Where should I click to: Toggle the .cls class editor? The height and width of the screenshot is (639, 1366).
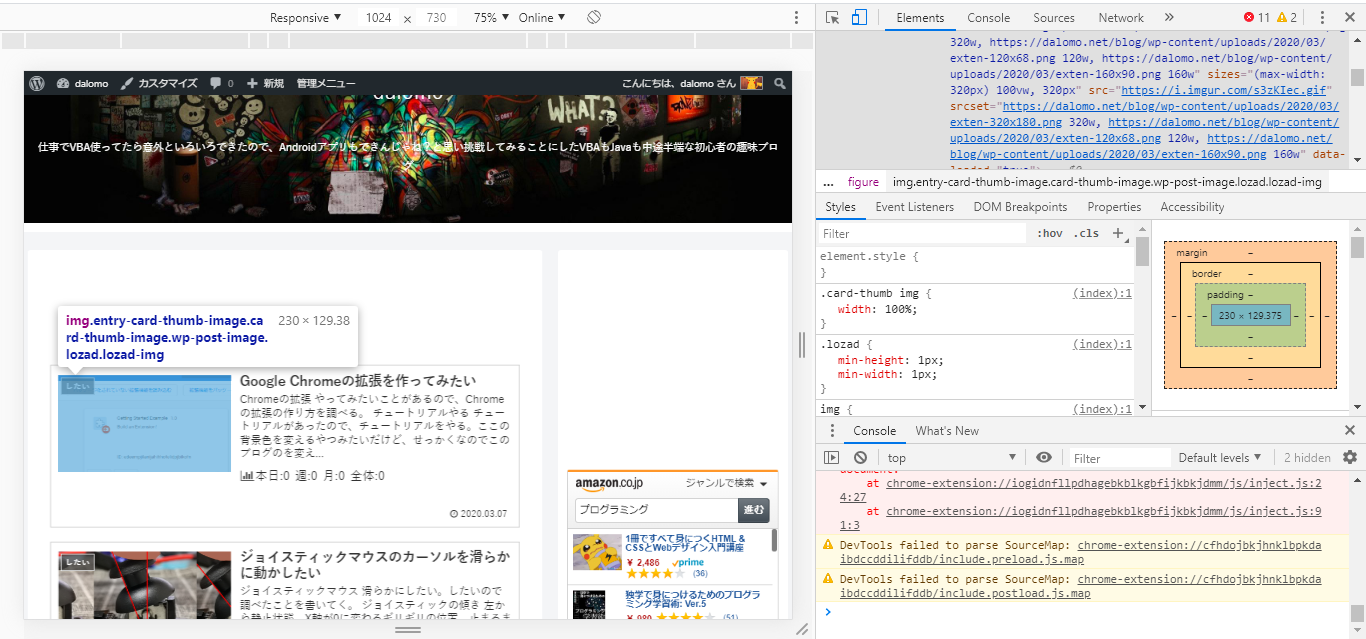coord(1086,234)
